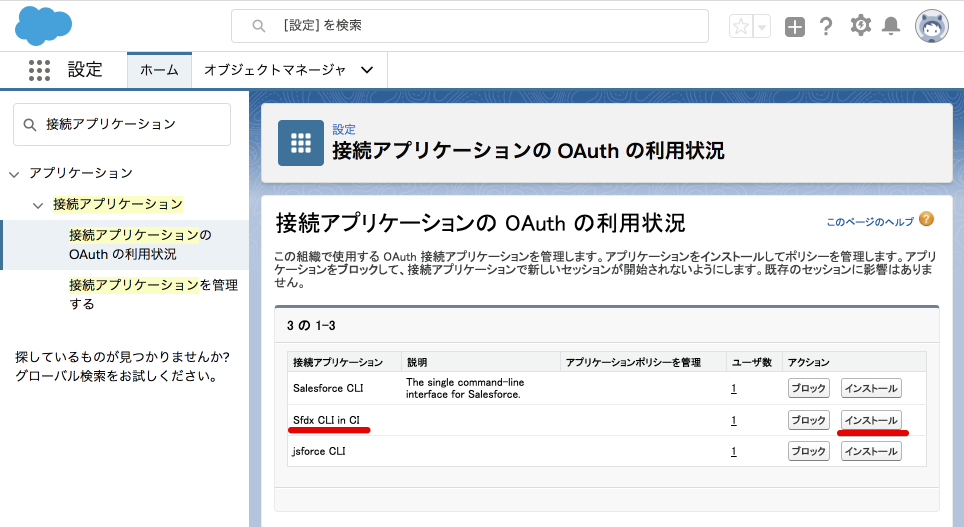
Task: View notifications bell icon
Action: 891,26
